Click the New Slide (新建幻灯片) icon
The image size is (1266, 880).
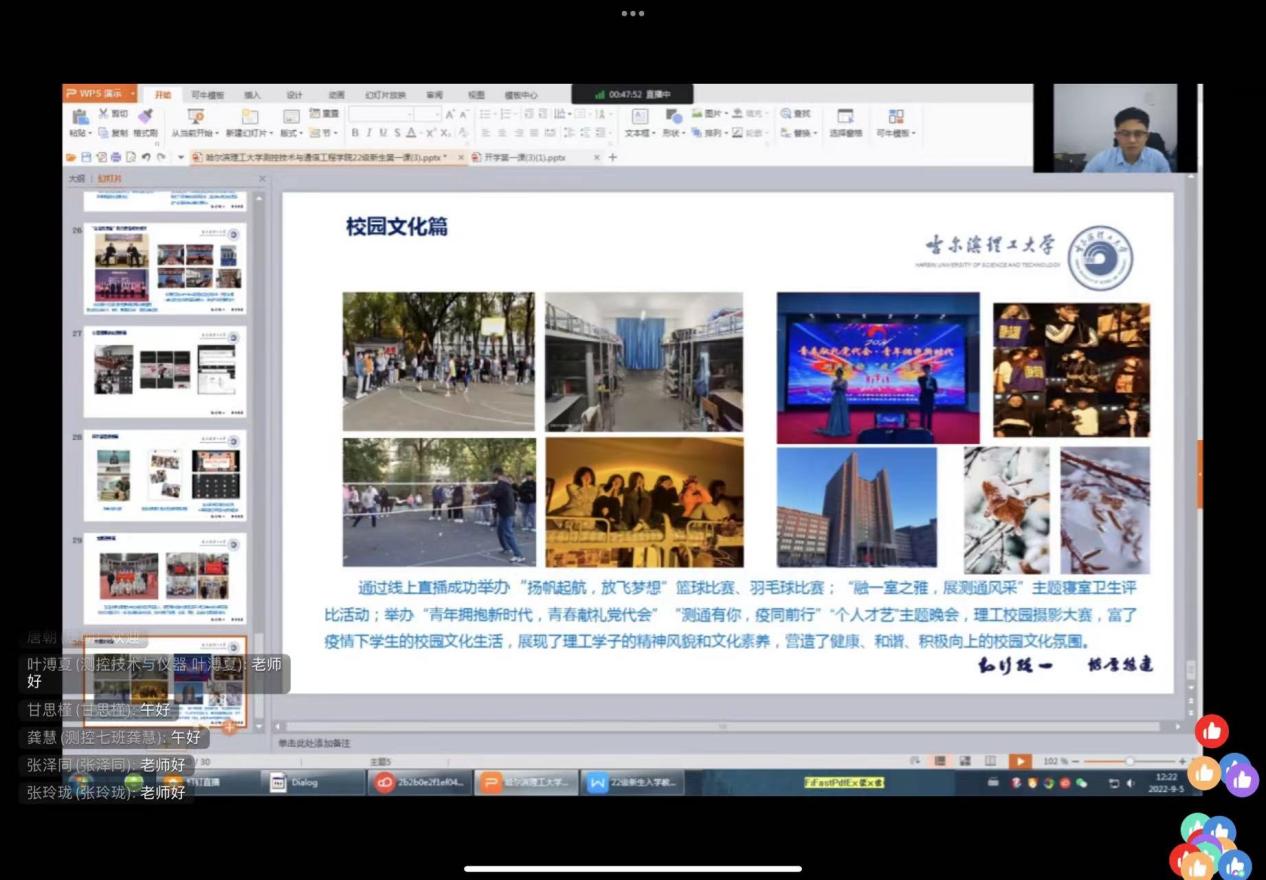tap(248, 117)
